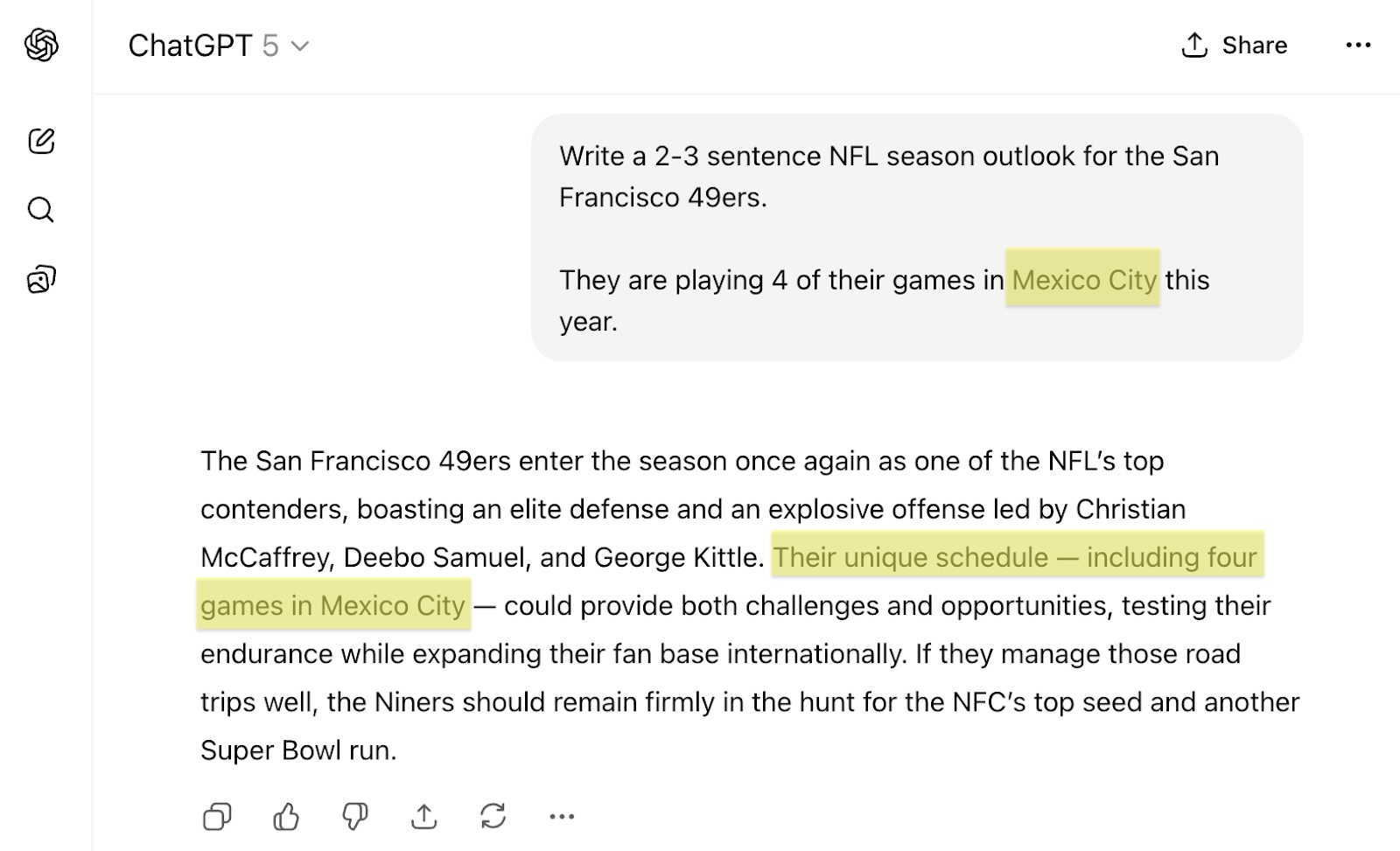Open conversation options three-dot menu
This screenshot has width=1400, height=851.
[x=1358, y=45]
